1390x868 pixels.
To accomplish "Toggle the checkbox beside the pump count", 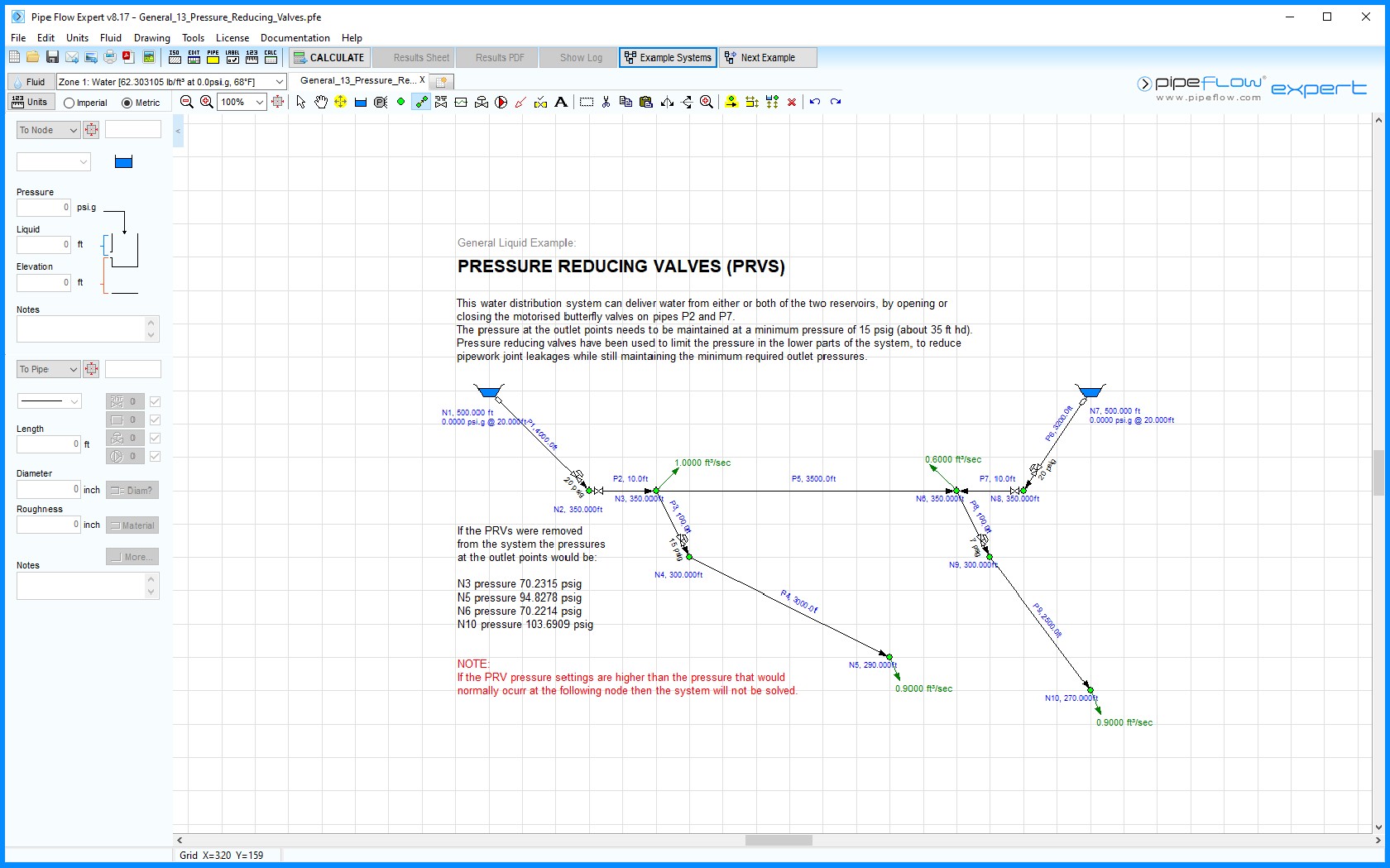I will pyautogui.click(x=155, y=456).
